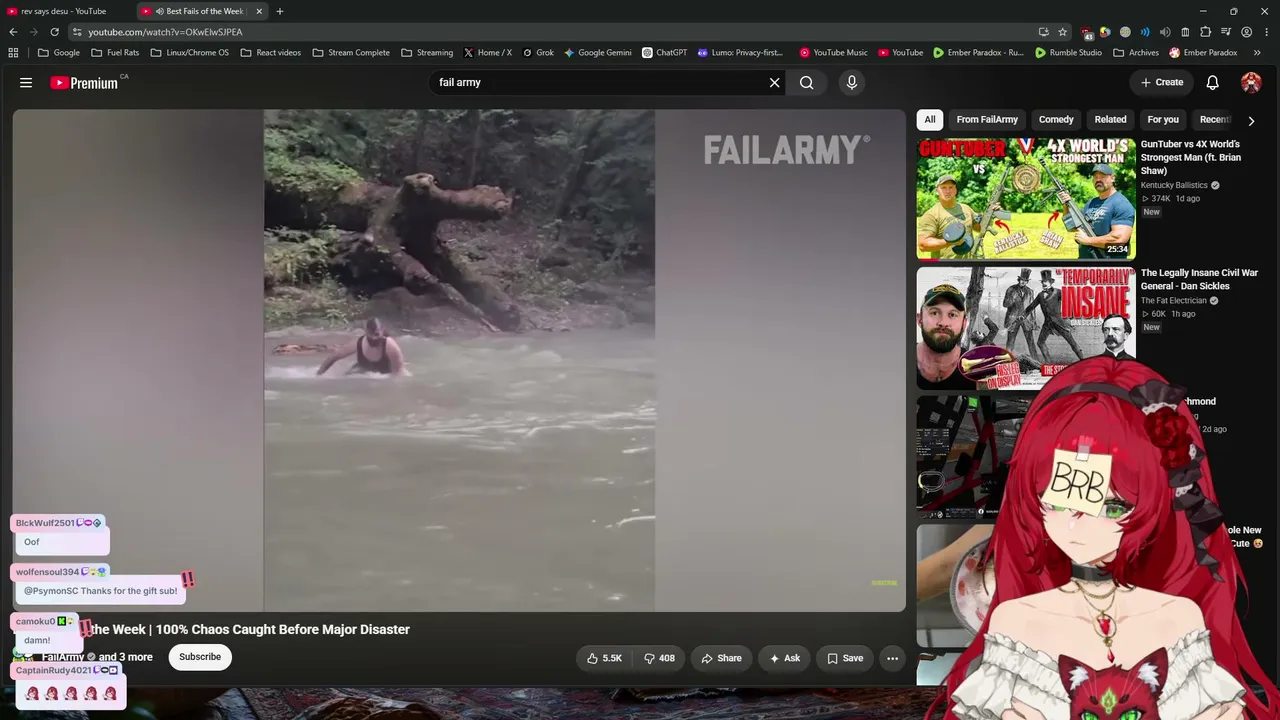Open the React videos bookmarks folder
This screenshot has width=1280, height=720.
pyautogui.click(x=271, y=53)
